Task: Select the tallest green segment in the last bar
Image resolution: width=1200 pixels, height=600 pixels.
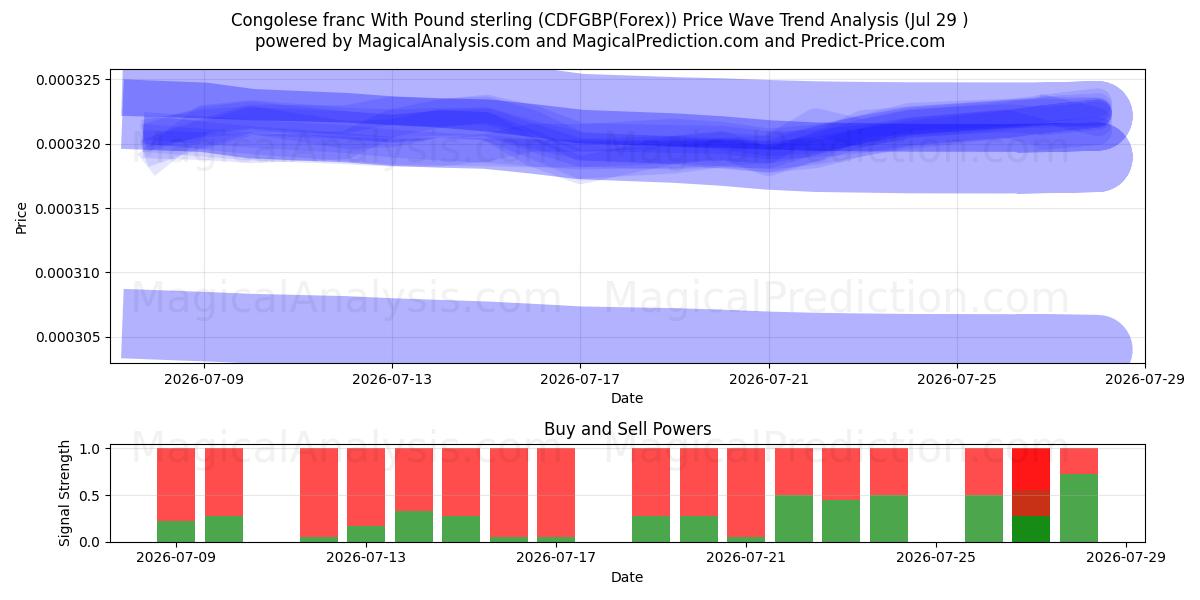Action: (x=1079, y=508)
